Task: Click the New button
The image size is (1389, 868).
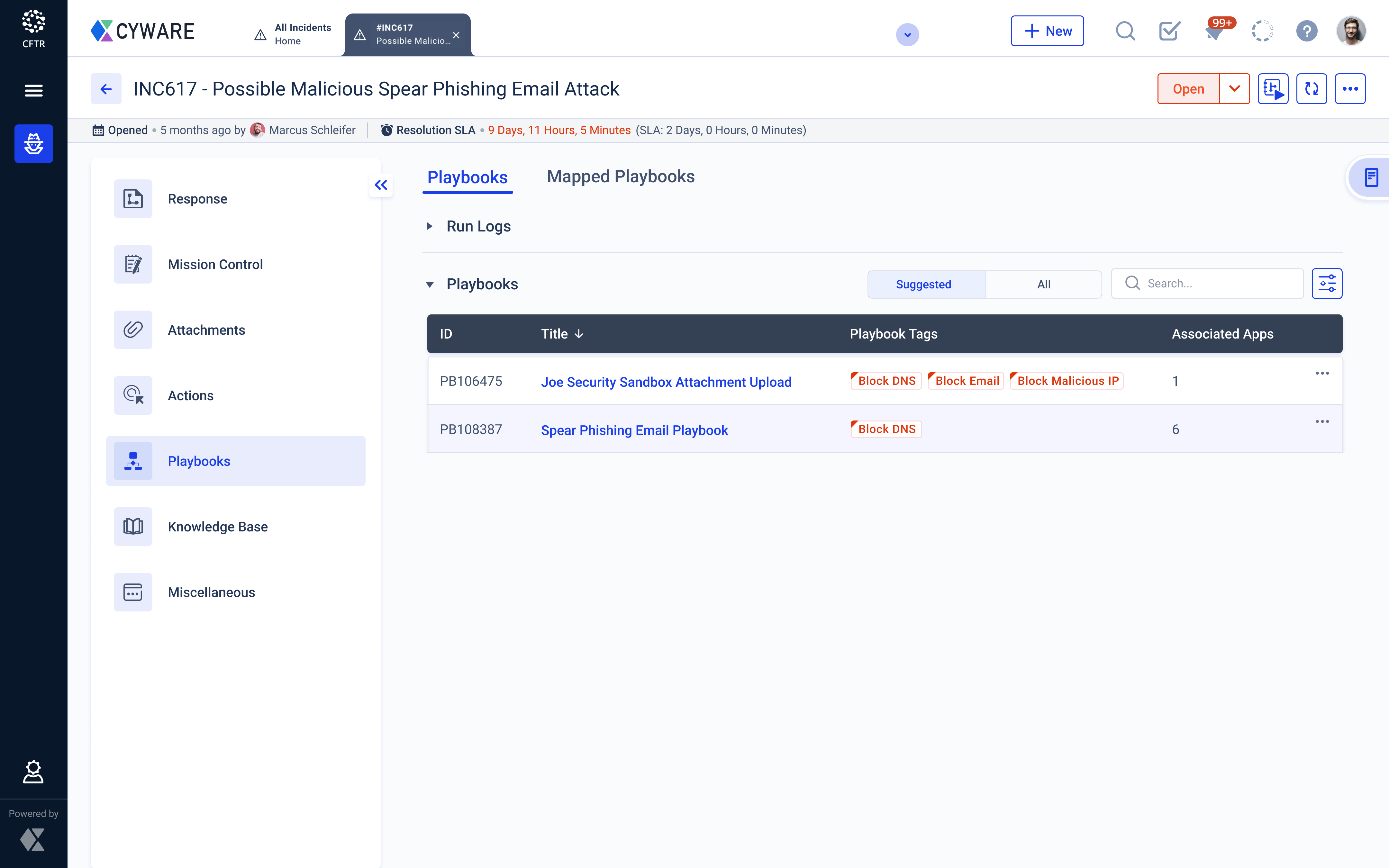Action: (x=1047, y=31)
